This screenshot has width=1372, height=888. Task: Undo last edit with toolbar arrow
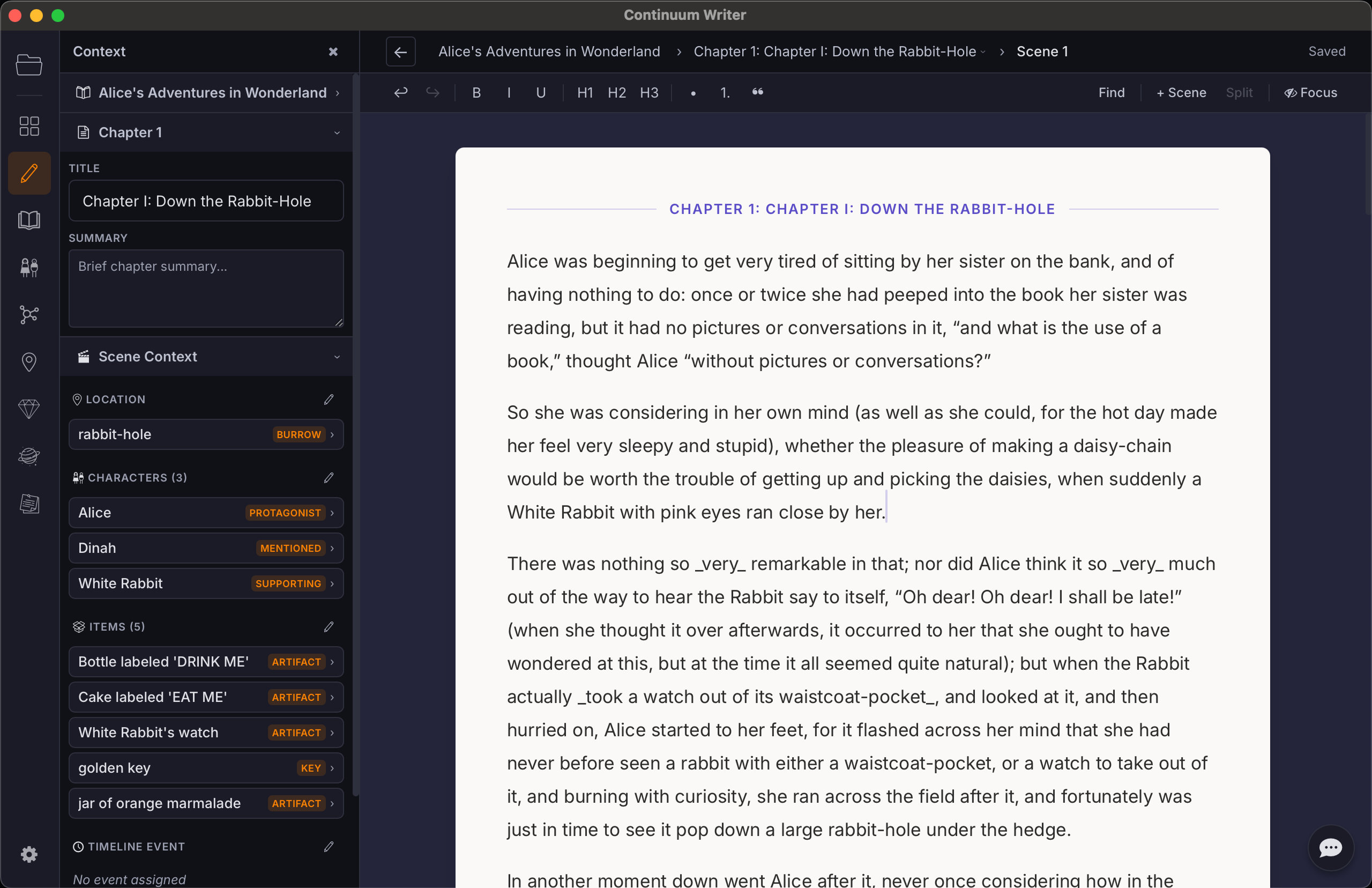click(x=400, y=93)
